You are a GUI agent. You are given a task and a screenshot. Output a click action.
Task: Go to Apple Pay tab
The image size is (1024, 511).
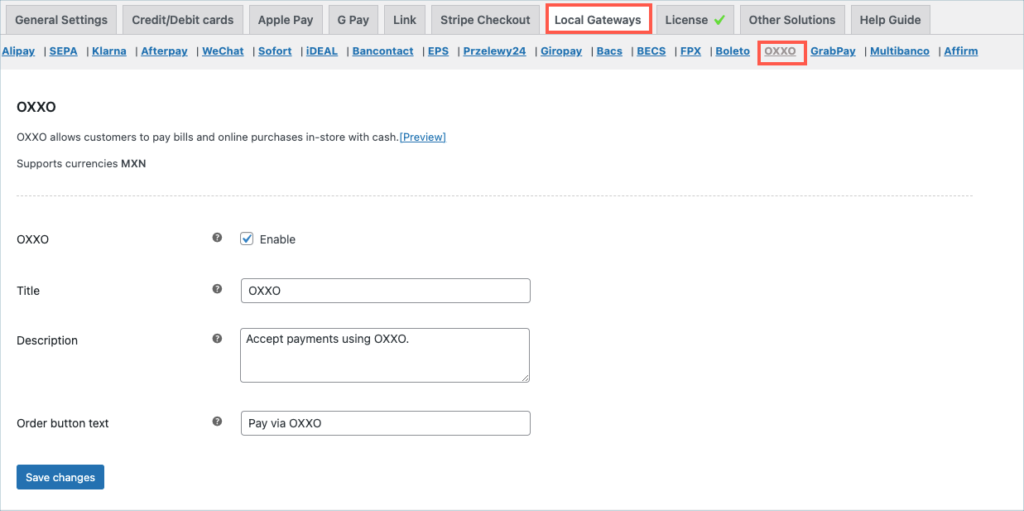pos(285,20)
